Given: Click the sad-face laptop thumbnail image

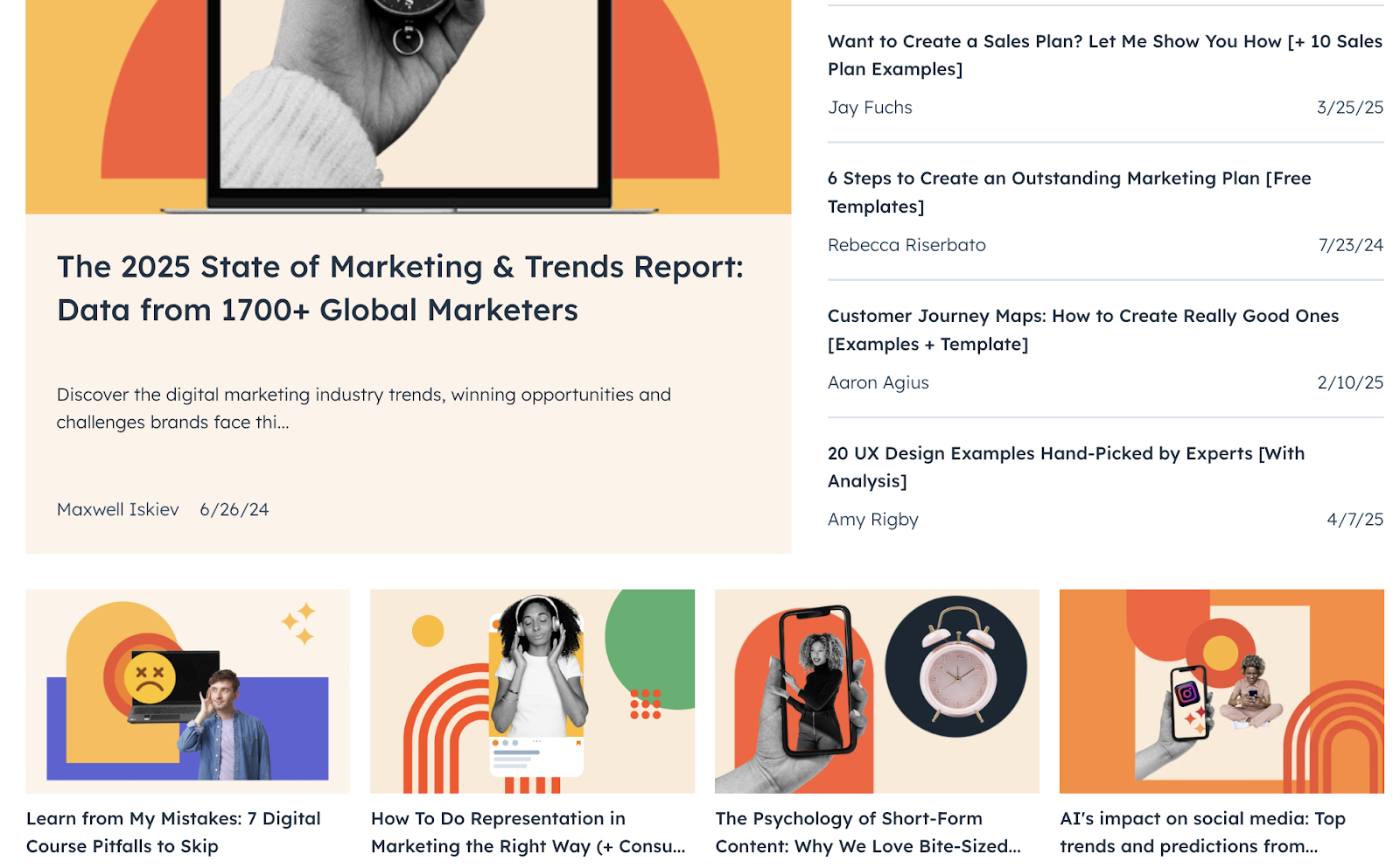Looking at the screenshot, I should (187, 690).
